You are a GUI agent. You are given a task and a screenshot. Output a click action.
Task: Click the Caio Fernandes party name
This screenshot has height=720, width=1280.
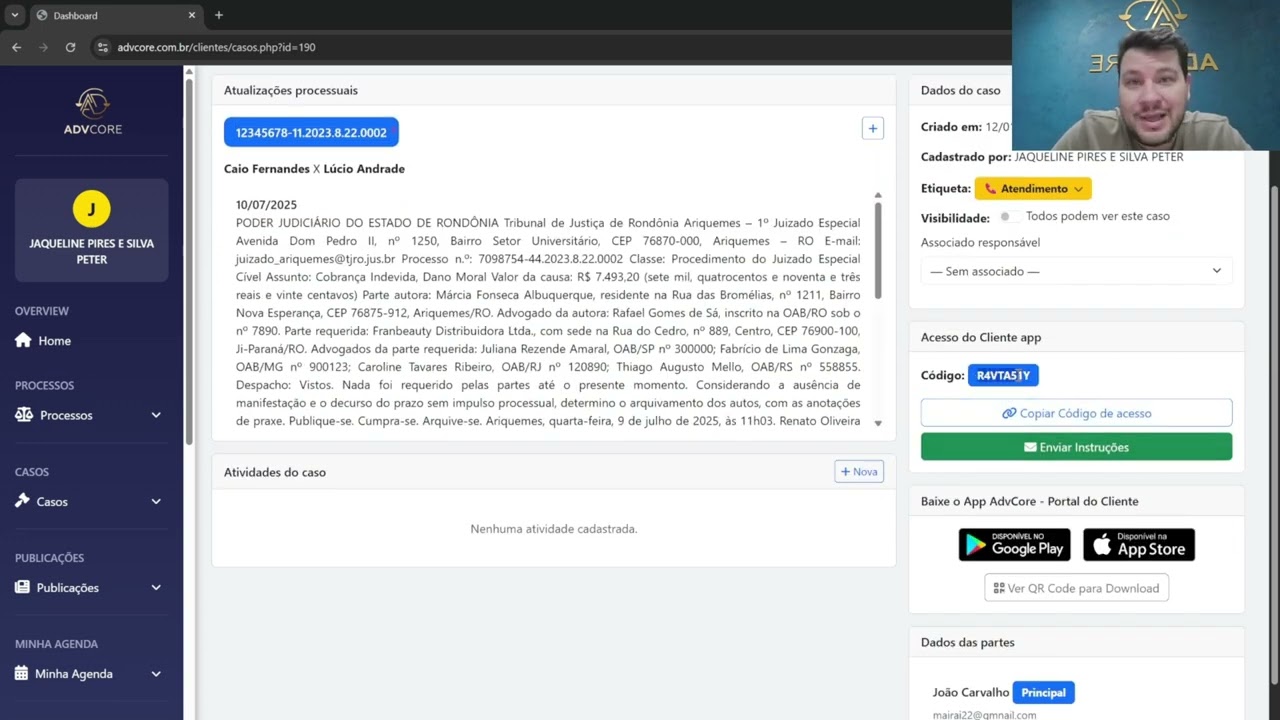click(x=267, y=169)
